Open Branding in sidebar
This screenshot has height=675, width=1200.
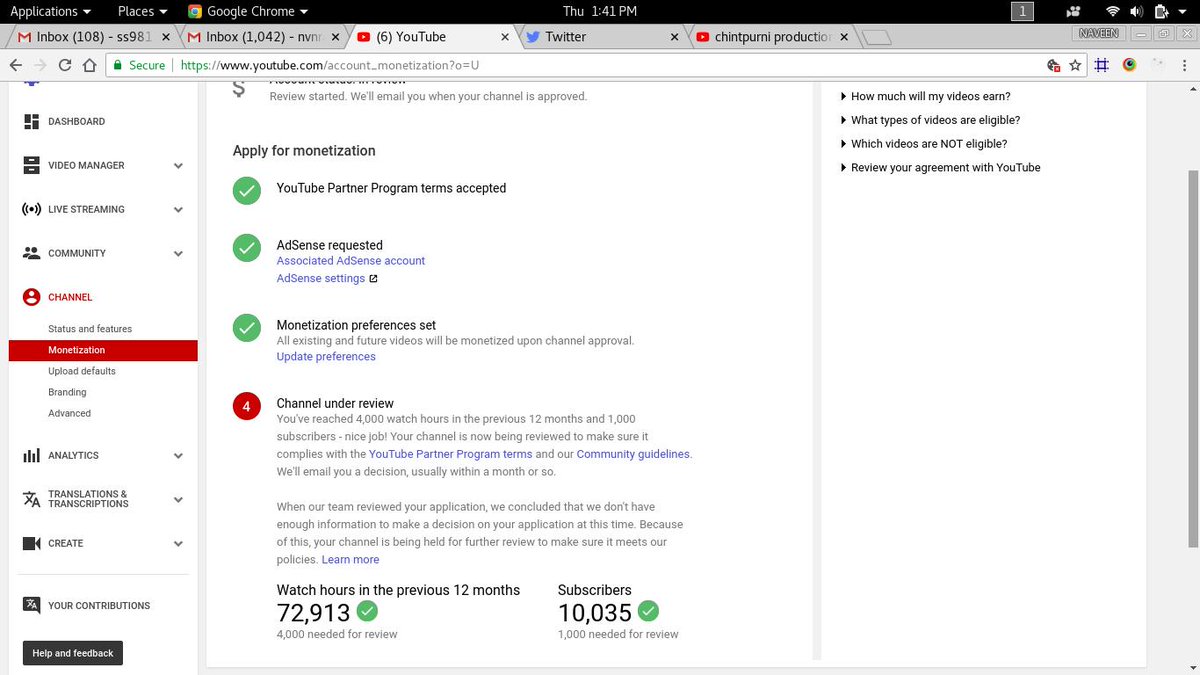(x=67, y=392)
